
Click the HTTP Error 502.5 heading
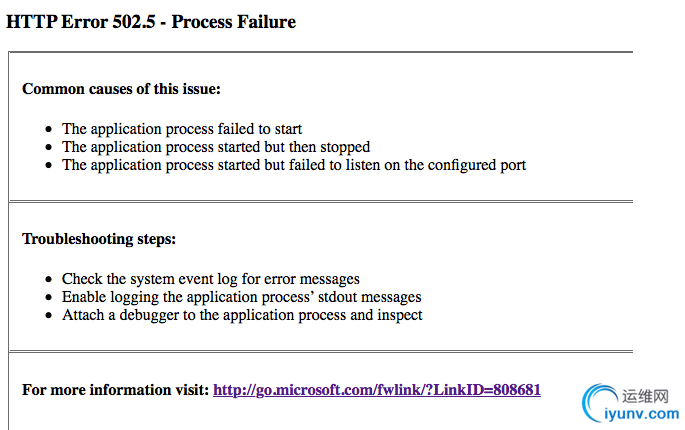coord(151,22)
